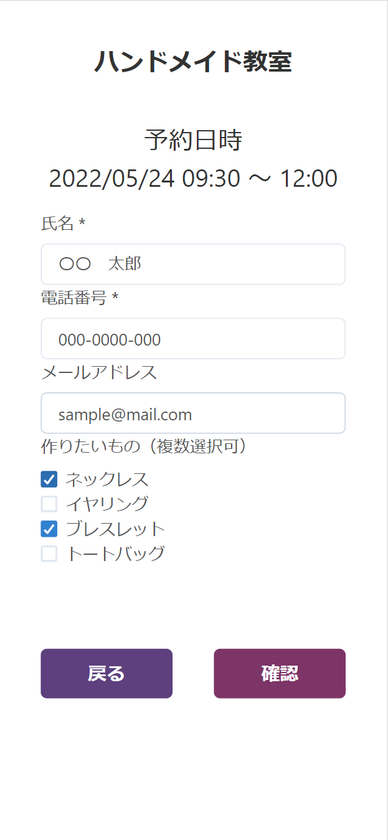Click the 2022/05/24 reservation time text

point(193,179)
